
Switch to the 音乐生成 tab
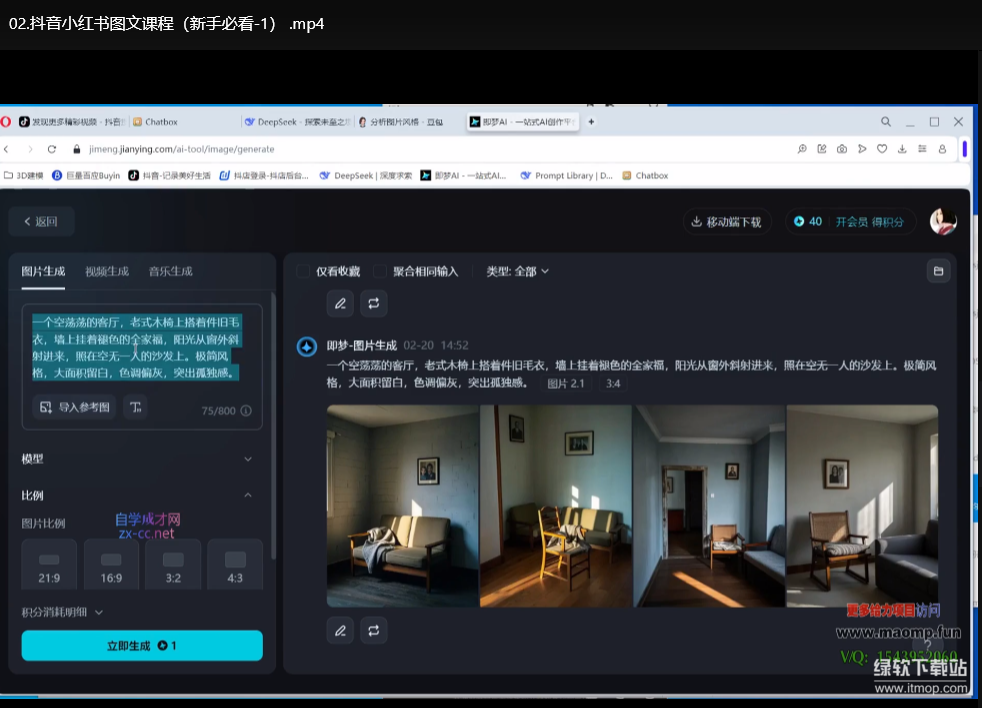170,271
